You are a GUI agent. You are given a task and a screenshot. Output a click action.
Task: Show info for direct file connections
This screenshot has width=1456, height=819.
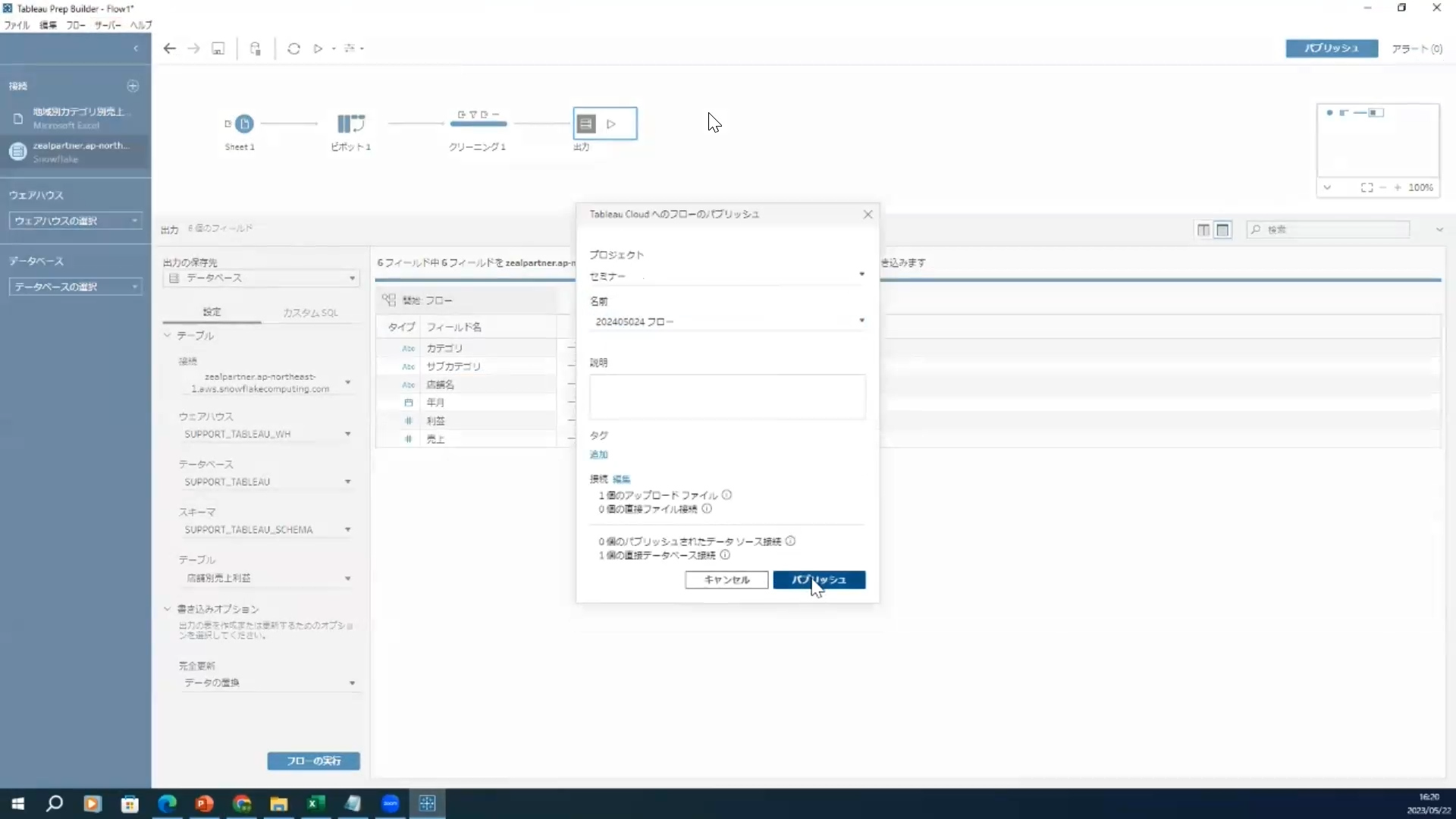click(707, 509)
